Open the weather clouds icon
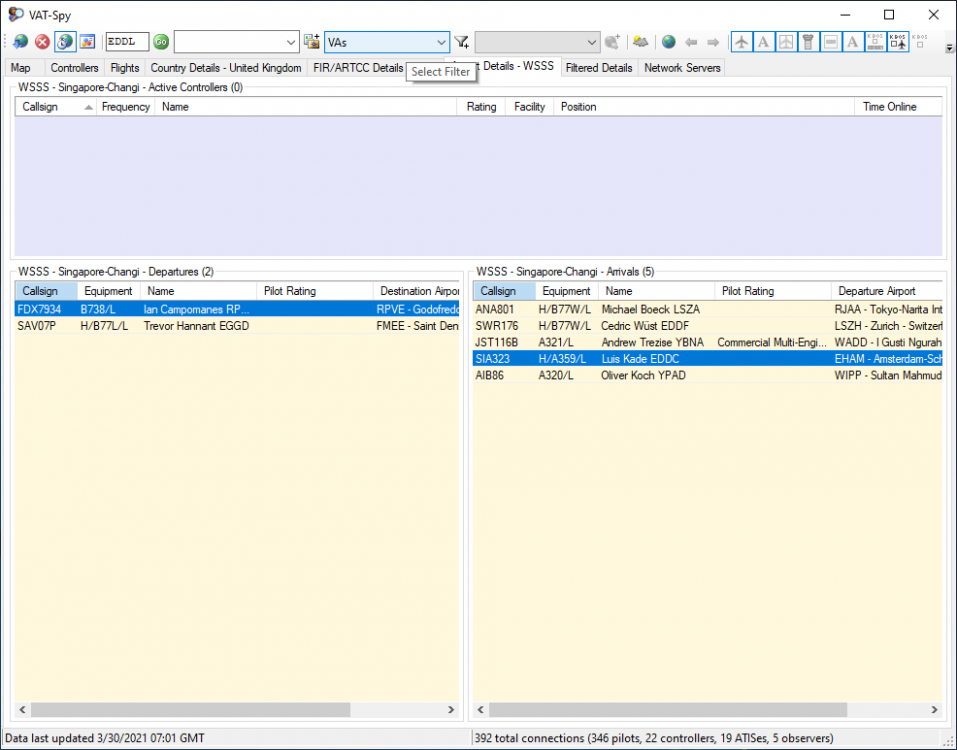This screenshot has width=957, height=750. (641, 42)
